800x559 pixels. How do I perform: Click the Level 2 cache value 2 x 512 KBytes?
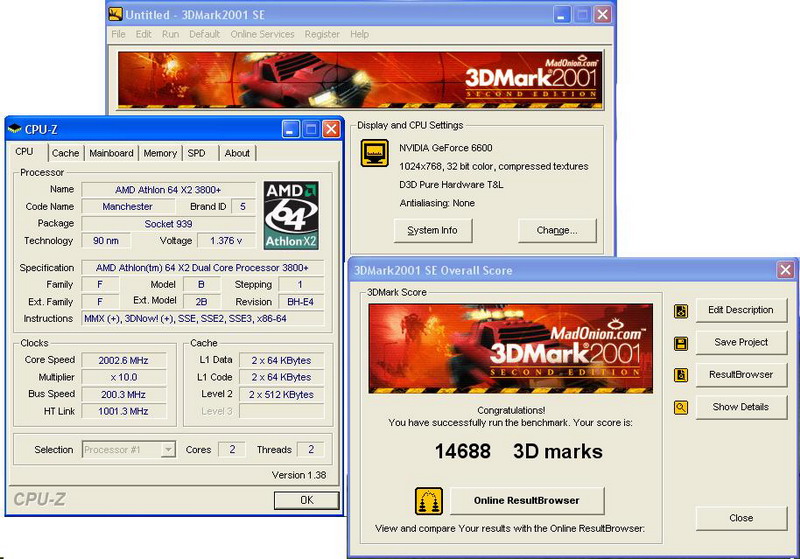[281, 395]
